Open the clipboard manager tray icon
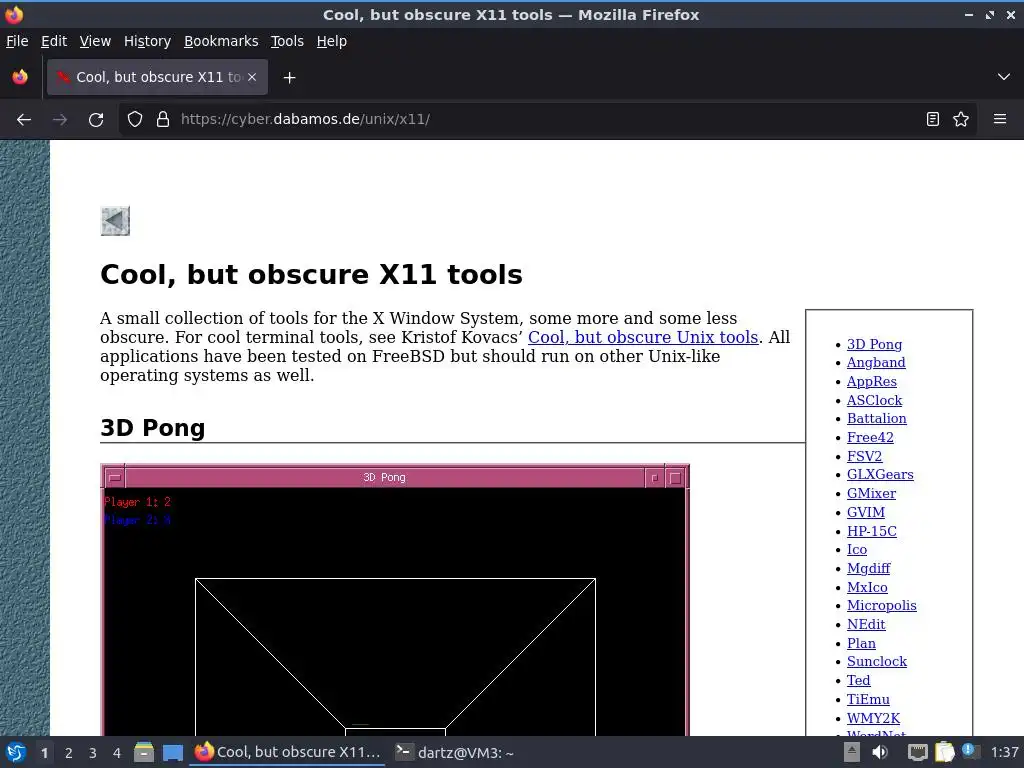 [945, 752]
